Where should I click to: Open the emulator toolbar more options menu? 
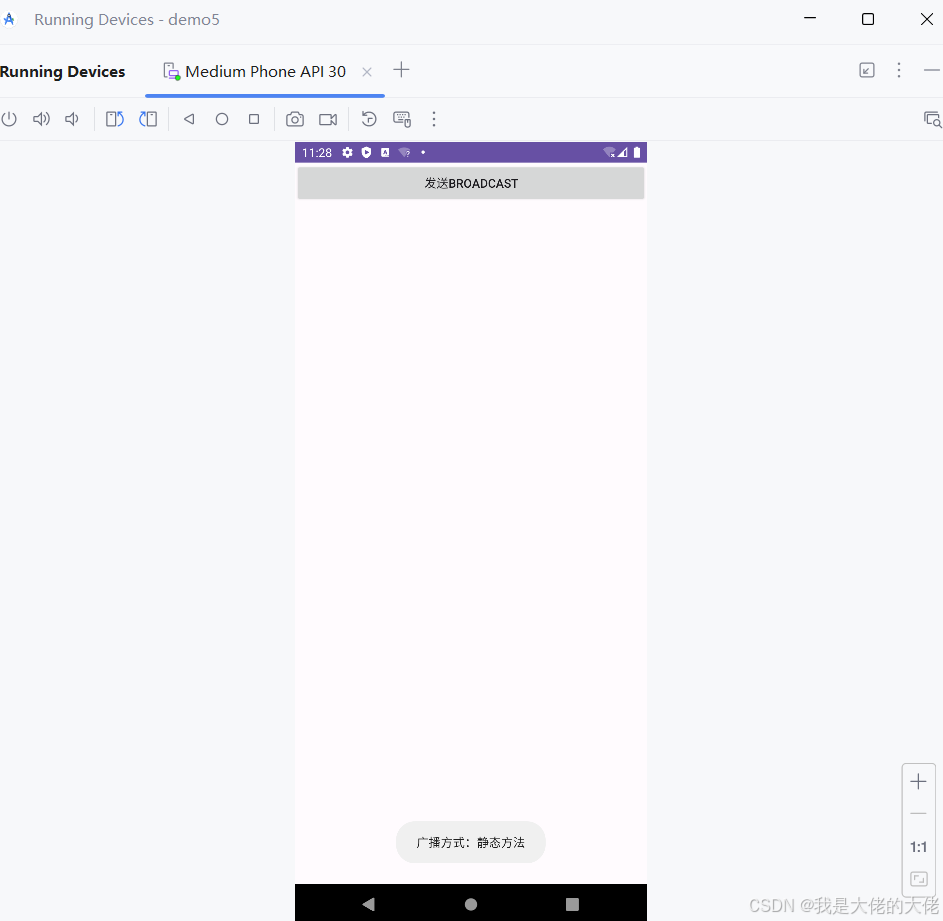tap(434, 119)
